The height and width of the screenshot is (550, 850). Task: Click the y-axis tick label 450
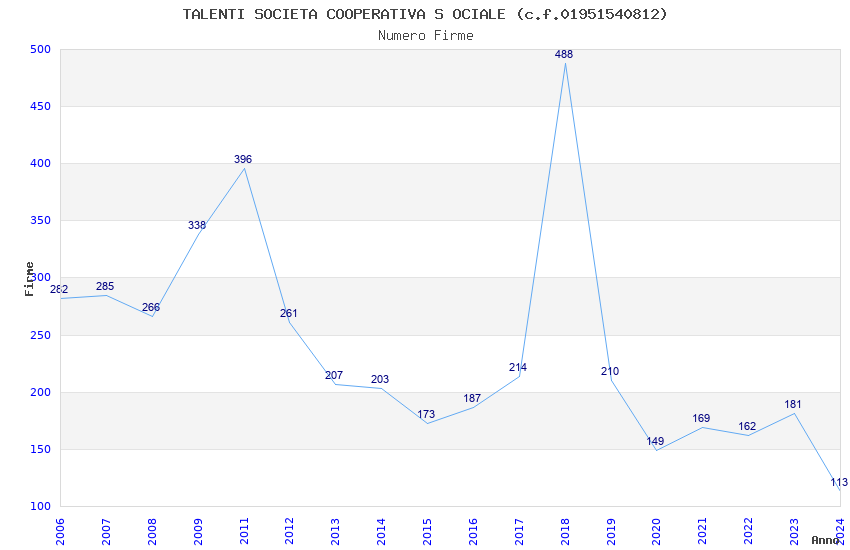(41, 107)
